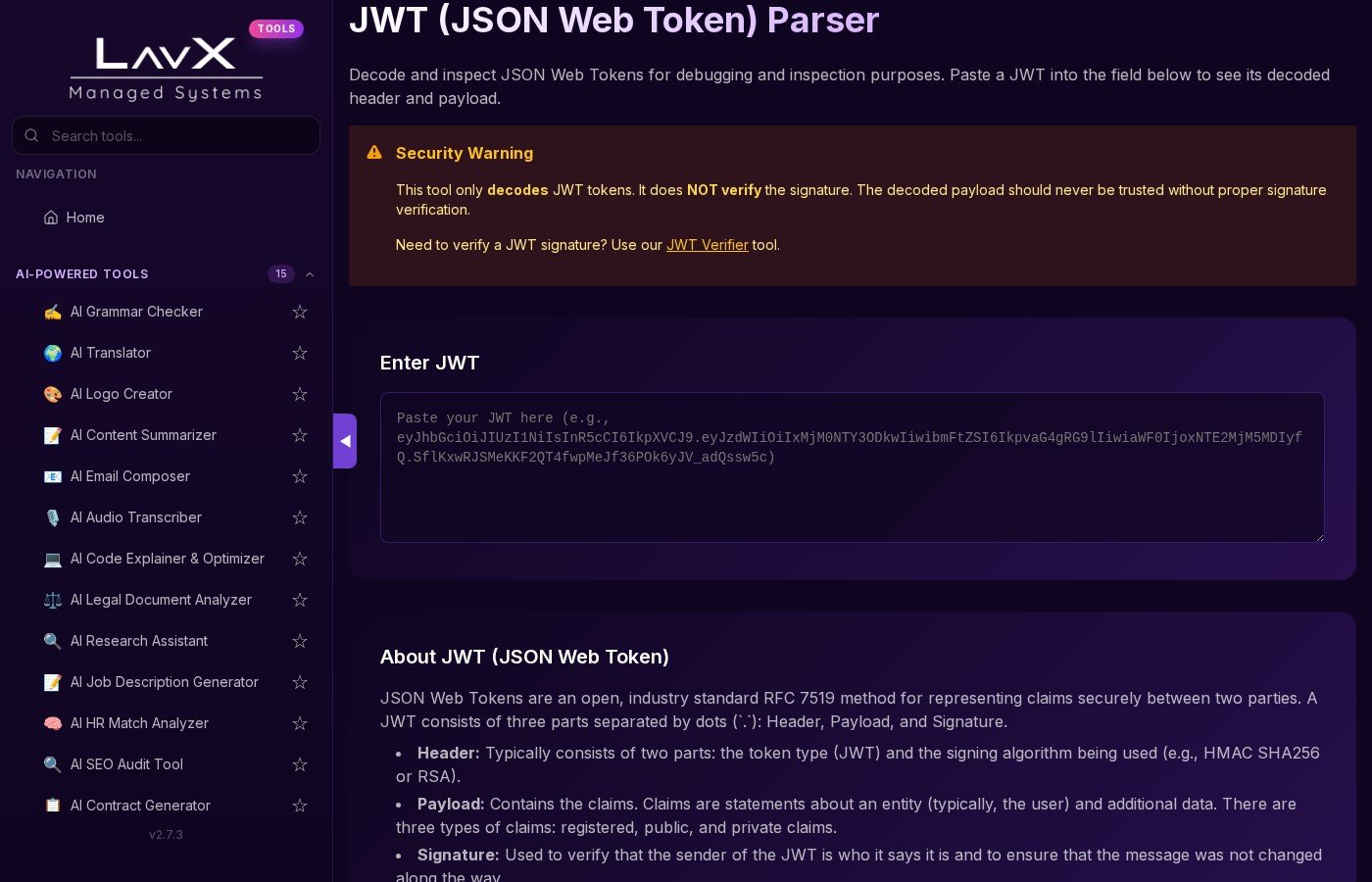Click the Search tools input field

(x=176, y=136)
